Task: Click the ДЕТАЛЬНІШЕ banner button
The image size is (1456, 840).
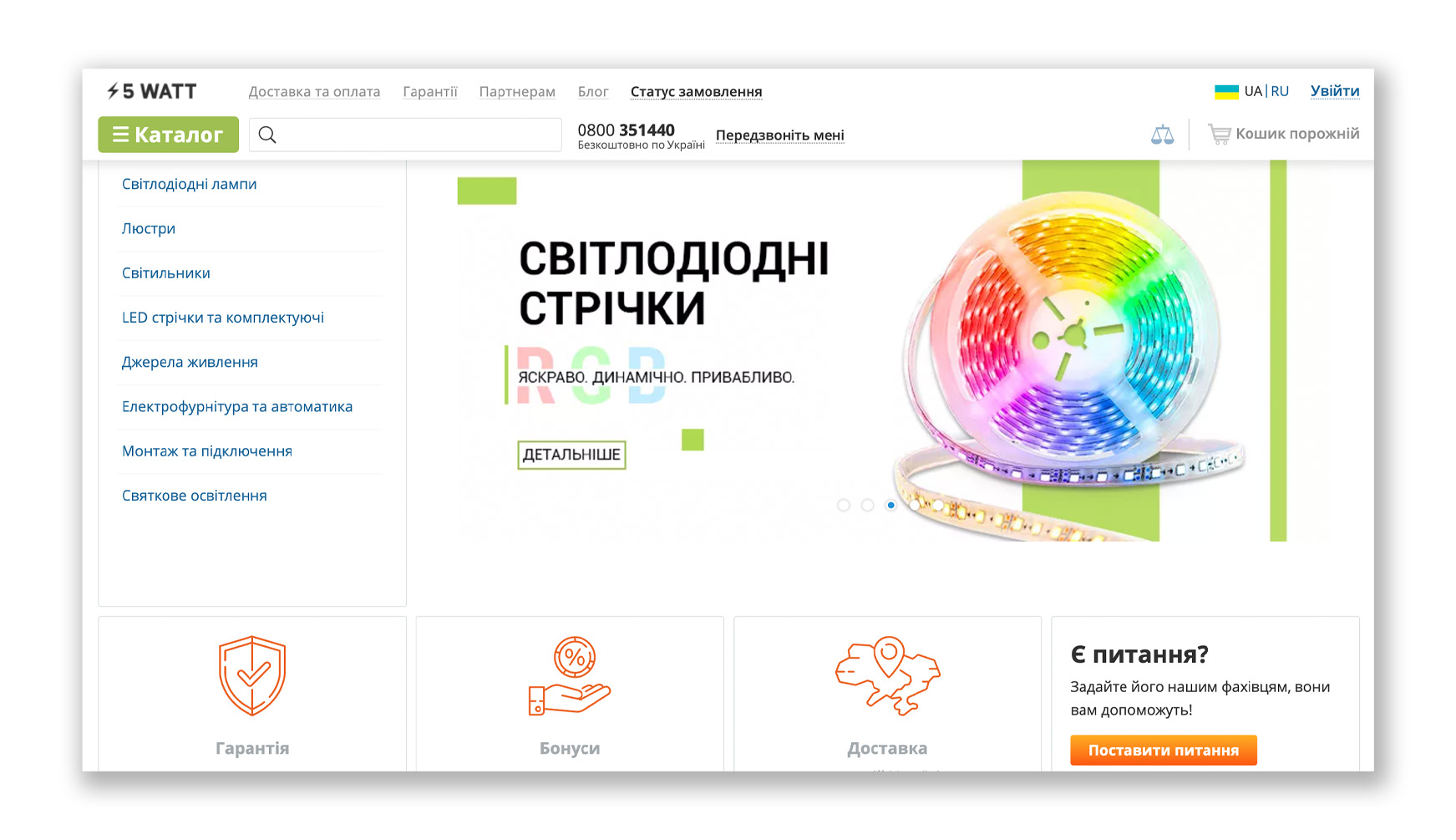Action: click(571, 455)
